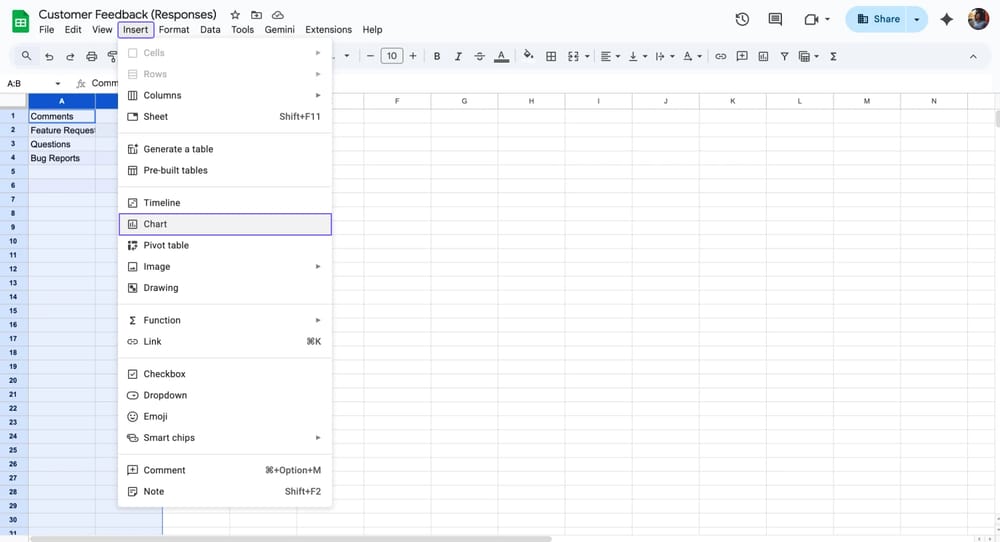Click the print icon in toolbar
This screenshot has height=542, width=1000.
coord(92,57)
